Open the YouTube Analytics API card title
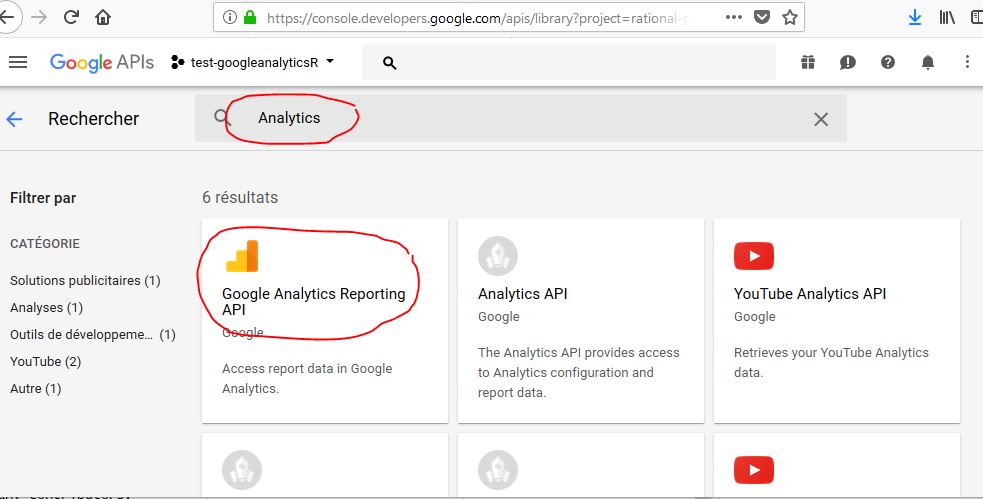The height and width of the screenshot is (499, 983). click(810, 293)
